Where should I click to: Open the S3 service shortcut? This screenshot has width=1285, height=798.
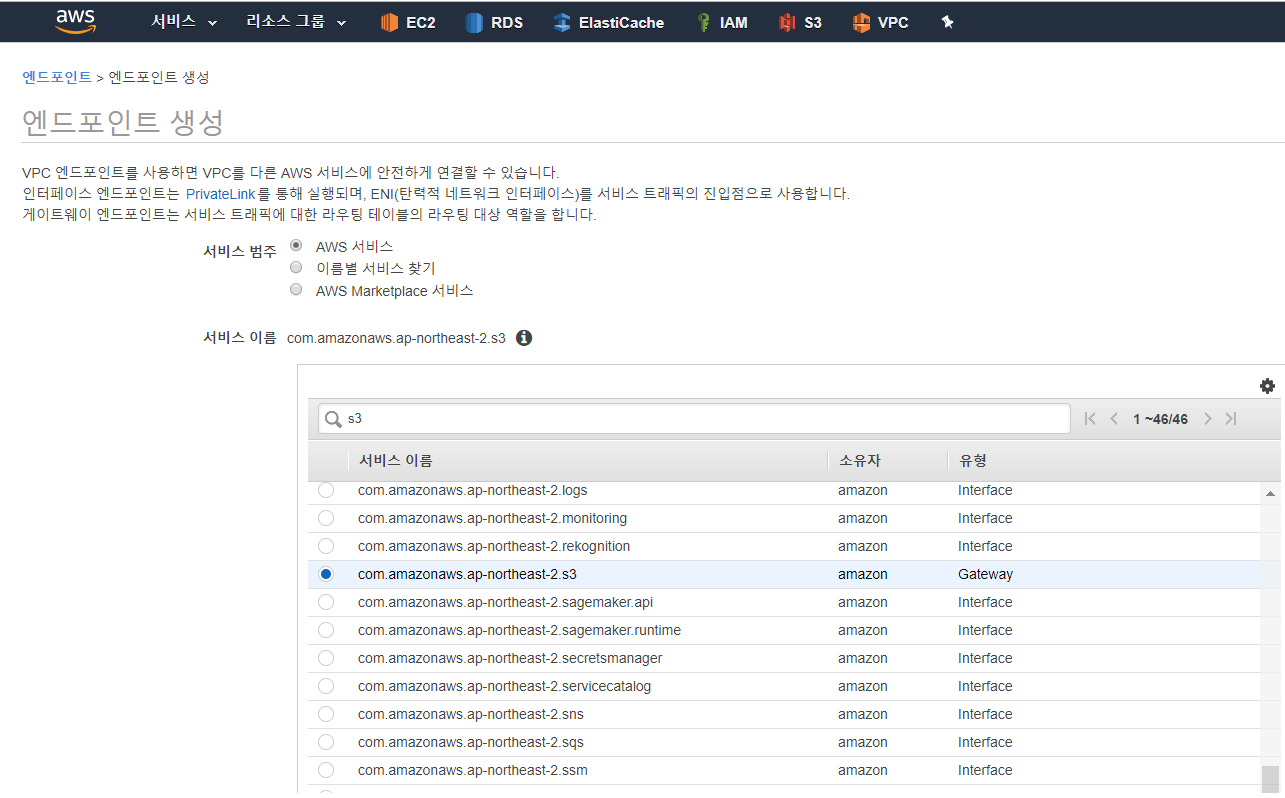point(800,22)
